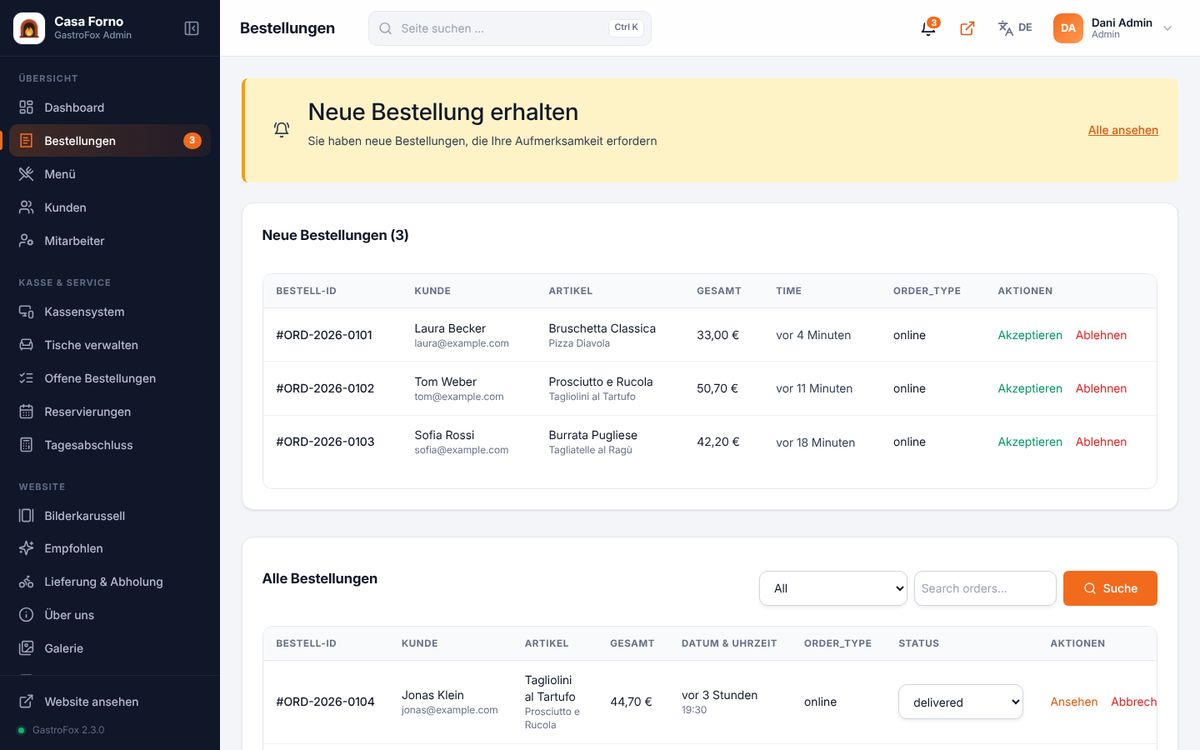This screenshot has height=750, width=1200.
Task: Click the Galerie image icon
Action: tap(26, 649)
